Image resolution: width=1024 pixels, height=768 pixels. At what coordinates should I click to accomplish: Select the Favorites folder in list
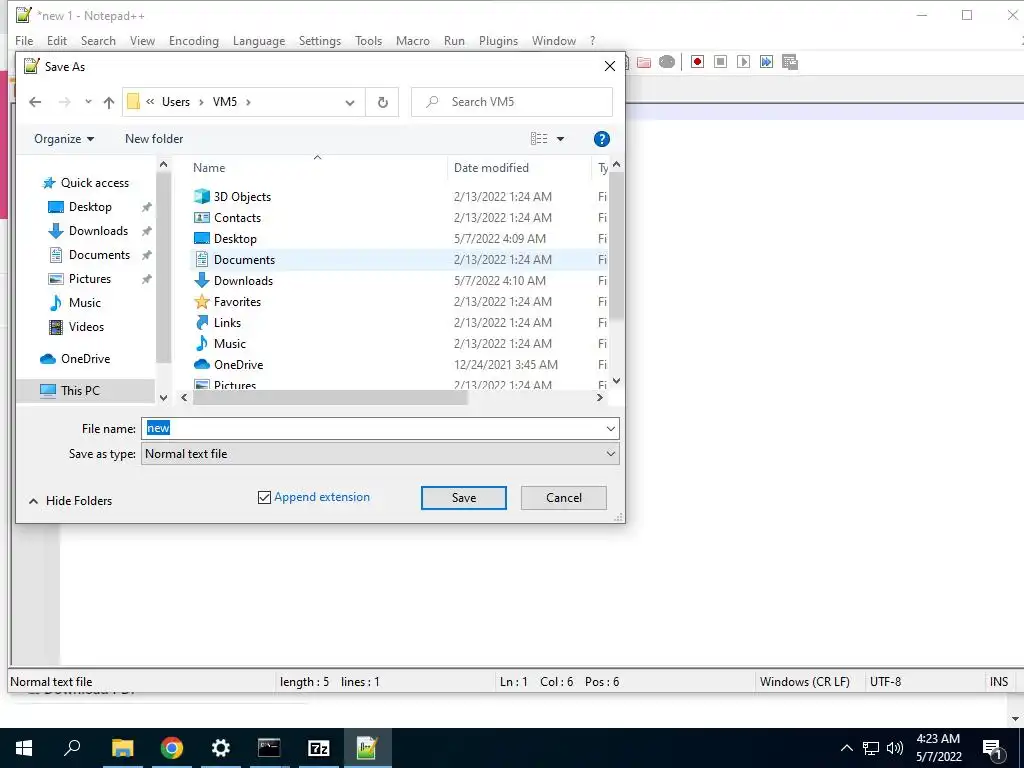(x=237, y=302)
